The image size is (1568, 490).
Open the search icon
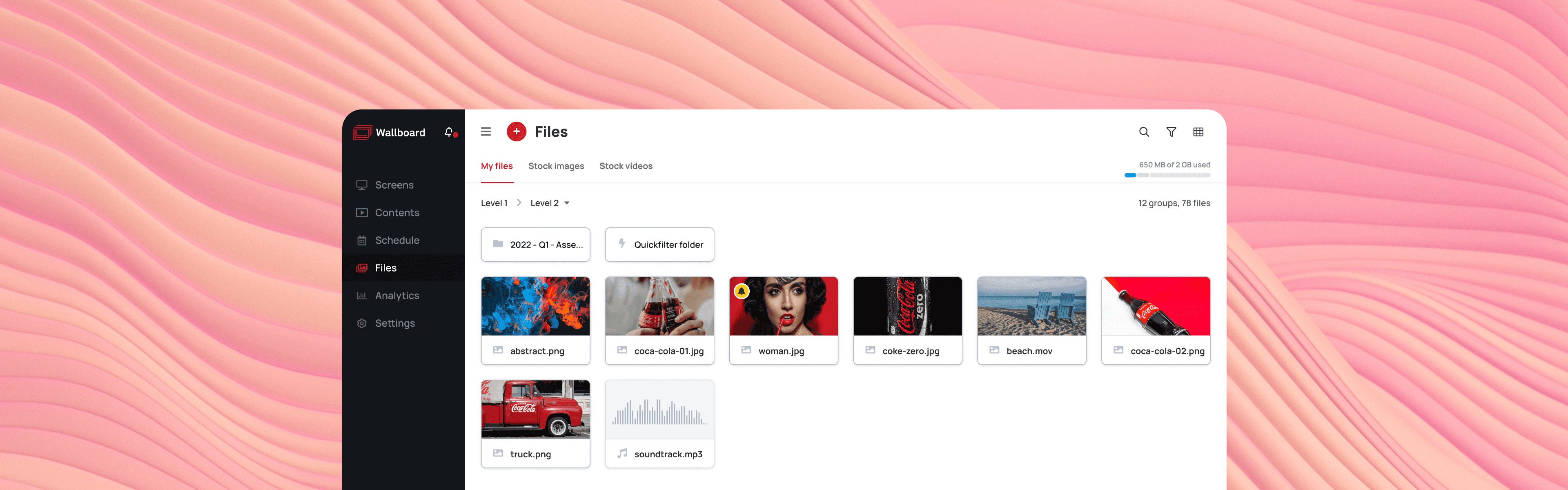(x=1144, y=132)
